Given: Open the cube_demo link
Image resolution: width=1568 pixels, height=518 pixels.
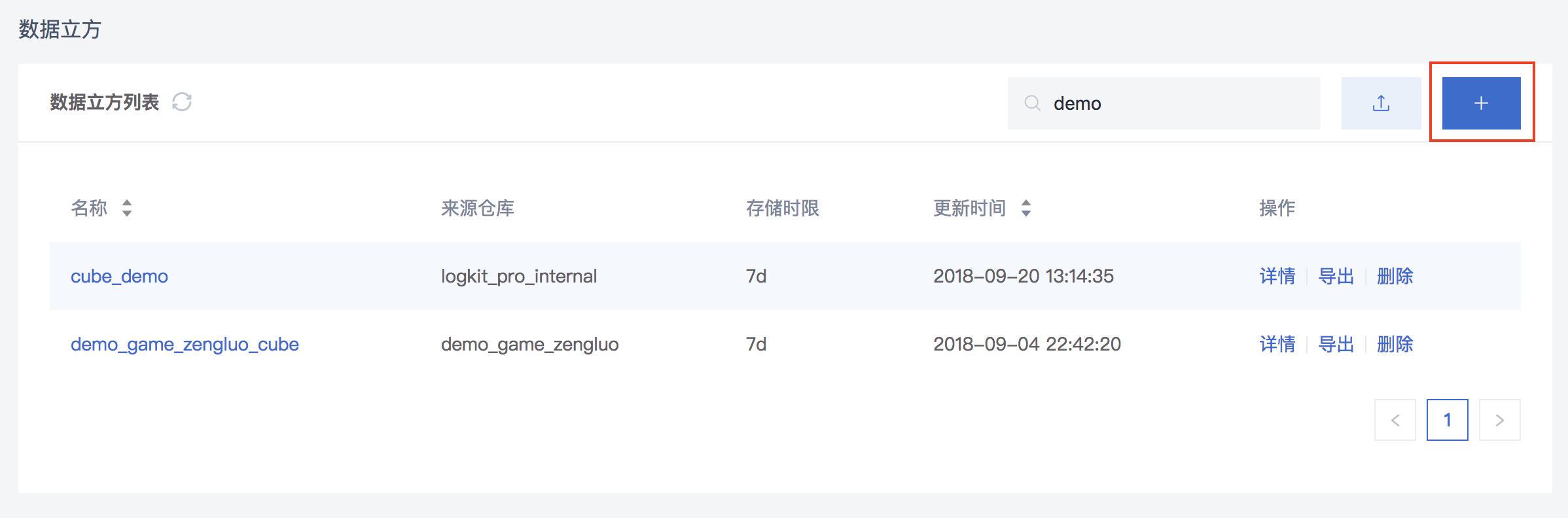Looking at the screenshot, I should pos(119,276).
